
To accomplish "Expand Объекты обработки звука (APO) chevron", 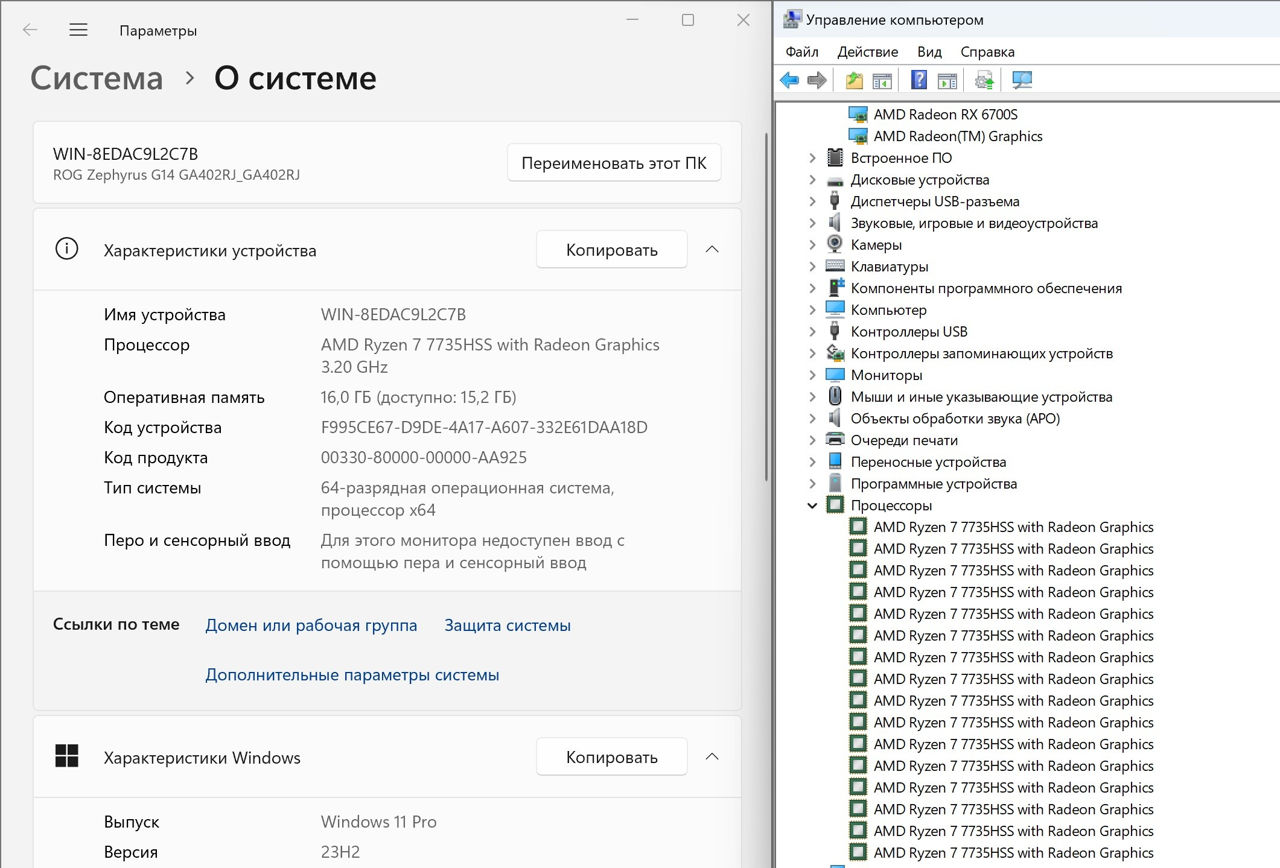I will tap(812, 419).
